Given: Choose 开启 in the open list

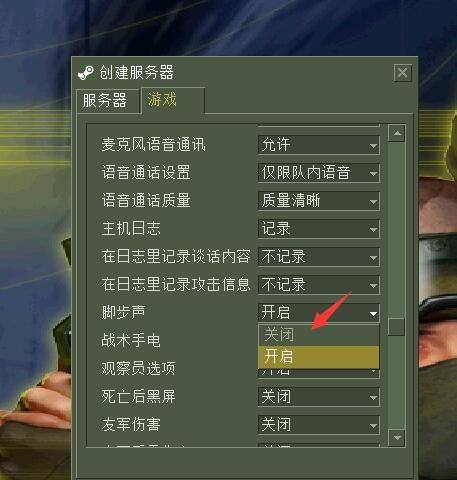Looking at the screenshot, I should tap(319, 356).
